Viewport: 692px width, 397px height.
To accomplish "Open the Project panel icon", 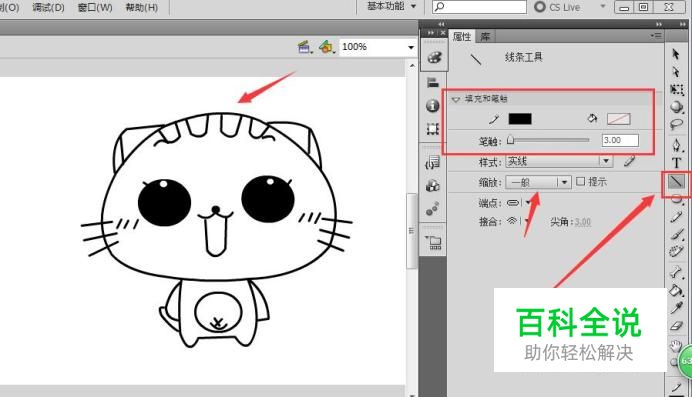I will point(434,243).
